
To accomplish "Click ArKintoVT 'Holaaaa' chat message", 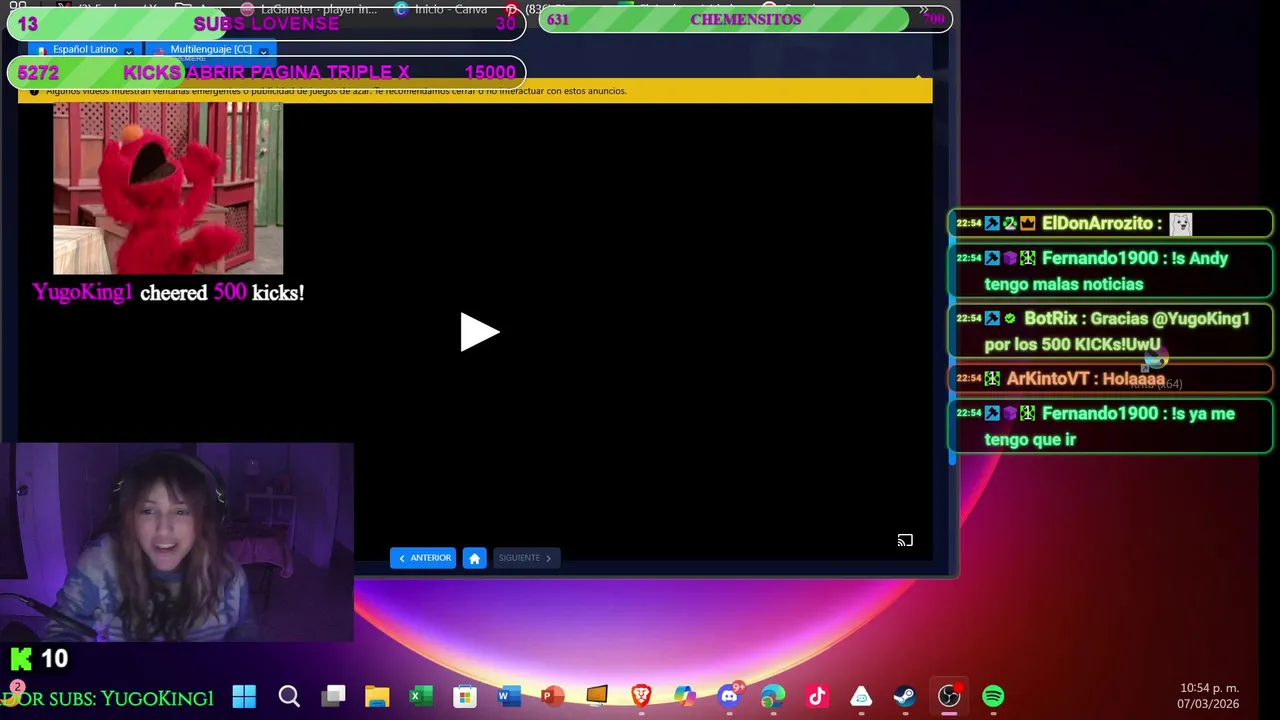I will click(x=1110, y=379).
